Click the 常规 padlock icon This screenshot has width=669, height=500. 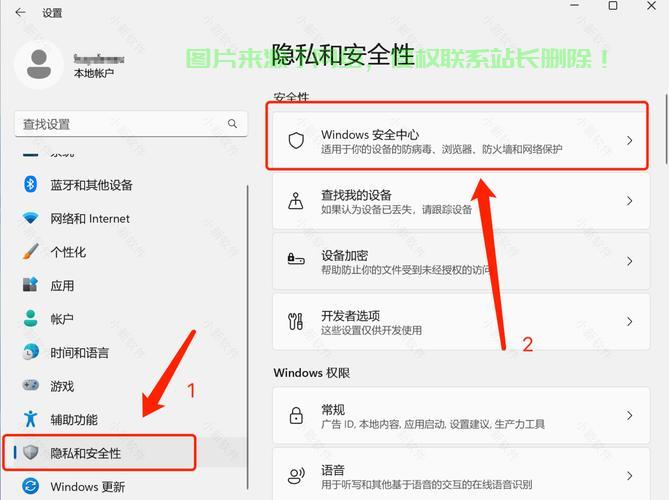click(x=296, y=415)
